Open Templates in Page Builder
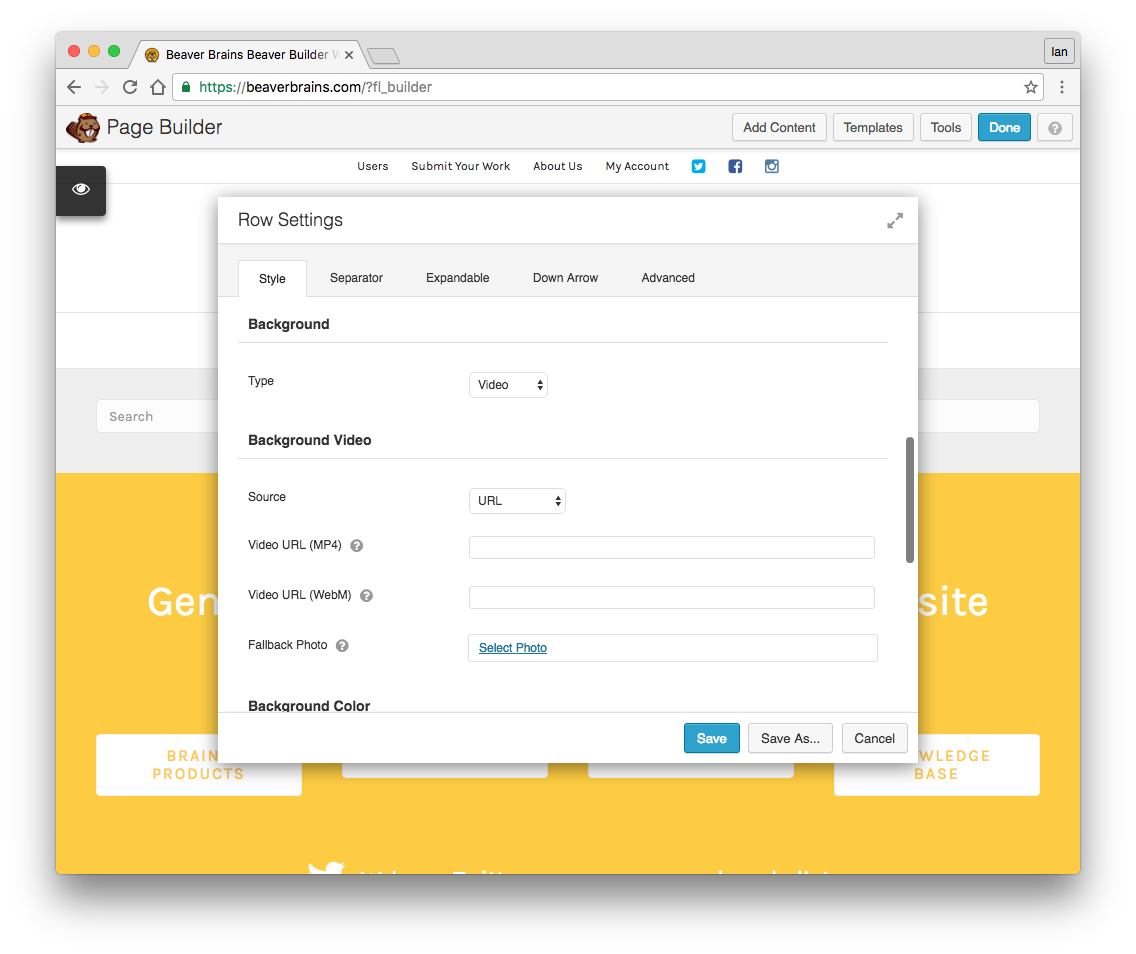The height and width of the screenshot is (954, 1136). click(x=873, y=127)
